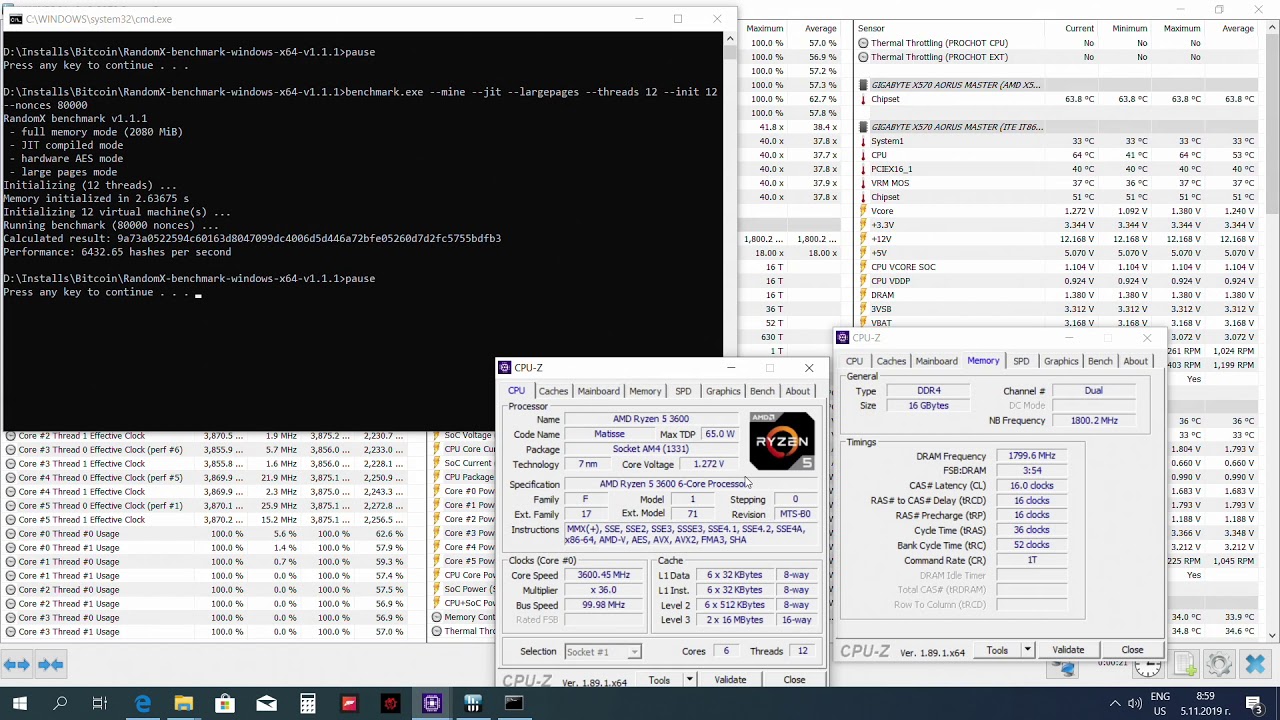Click HWiNFO blue X close sensors icon
Image resolution: width=1280 pixels, height=720 pixels.
click(1255, 664)
